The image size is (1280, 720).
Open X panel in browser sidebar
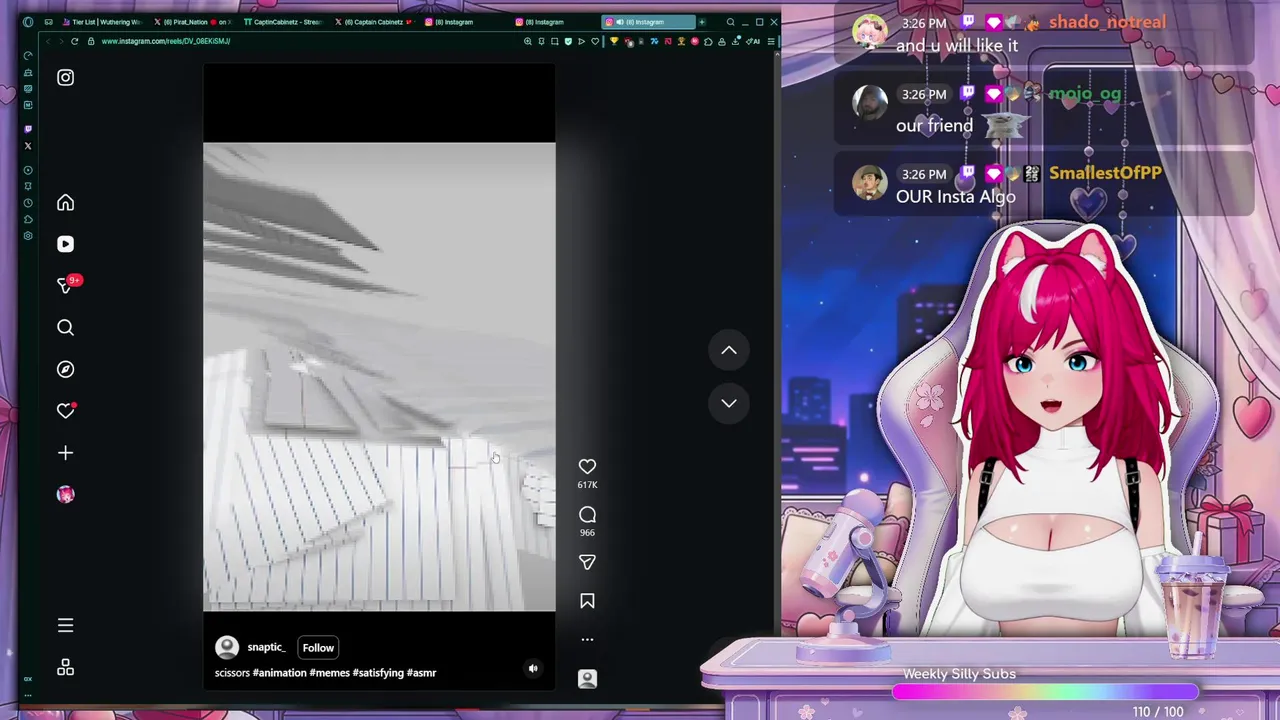click(28, 146)
